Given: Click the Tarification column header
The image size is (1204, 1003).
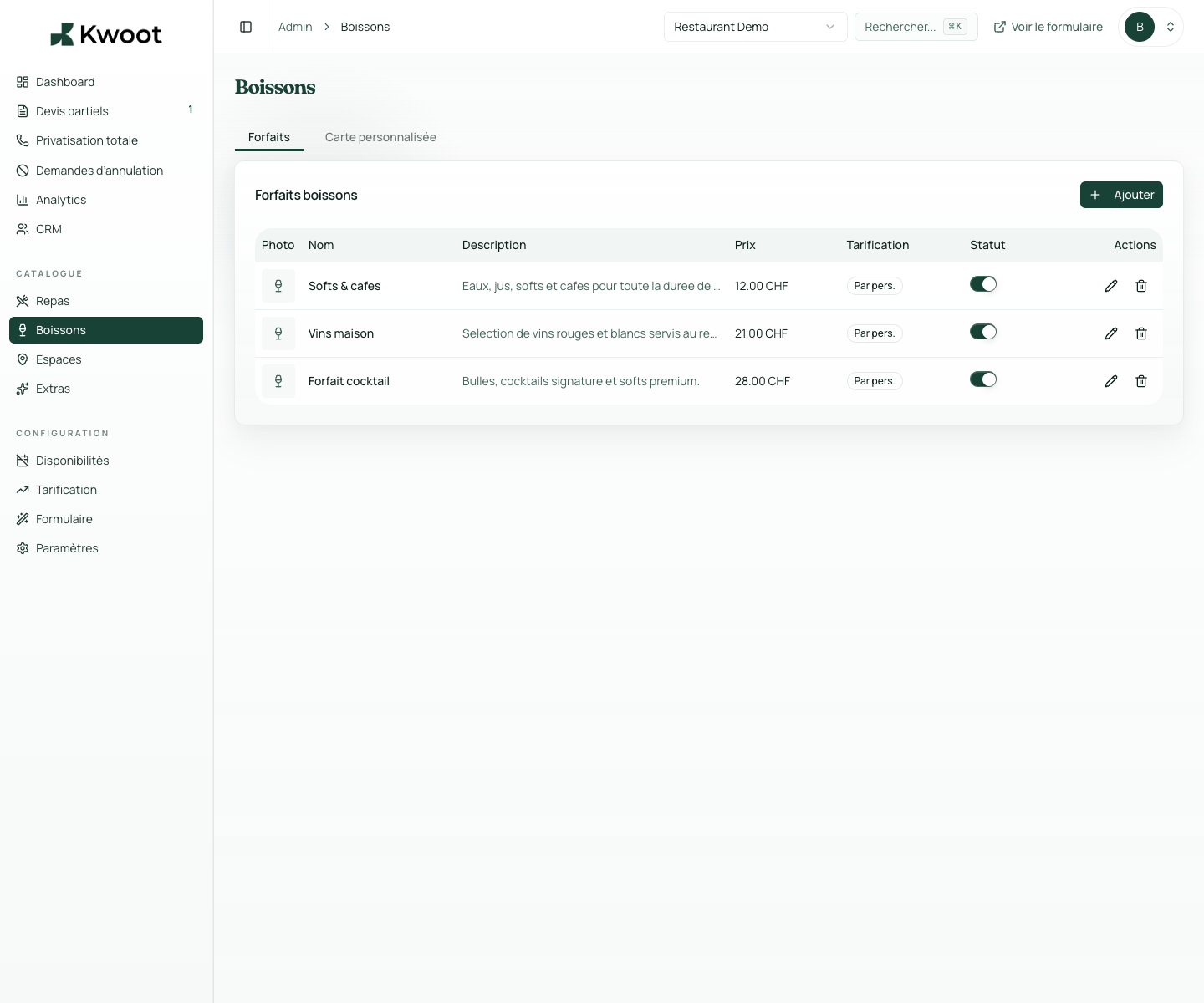Looking at the screenshot, I should point(878,245).
